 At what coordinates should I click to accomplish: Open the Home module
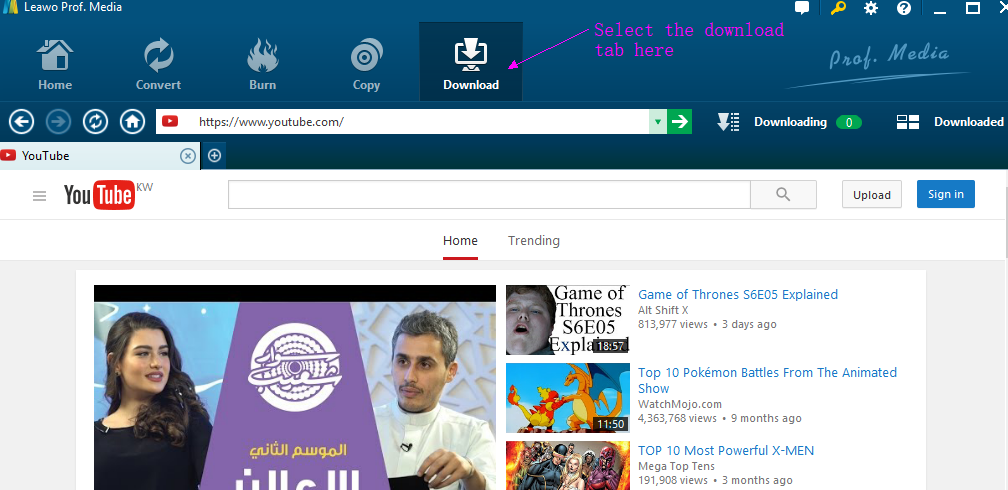click(x=55, y=64)
